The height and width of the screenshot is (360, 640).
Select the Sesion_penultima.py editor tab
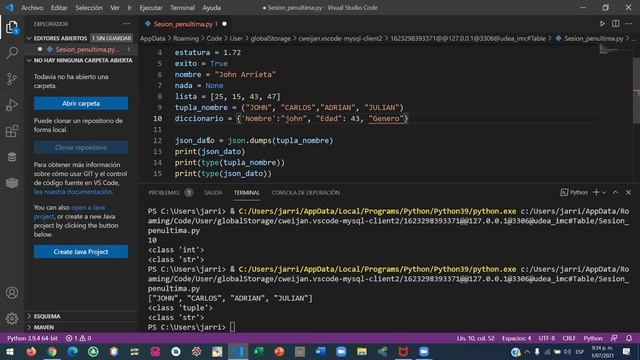[x=186, y=24]
